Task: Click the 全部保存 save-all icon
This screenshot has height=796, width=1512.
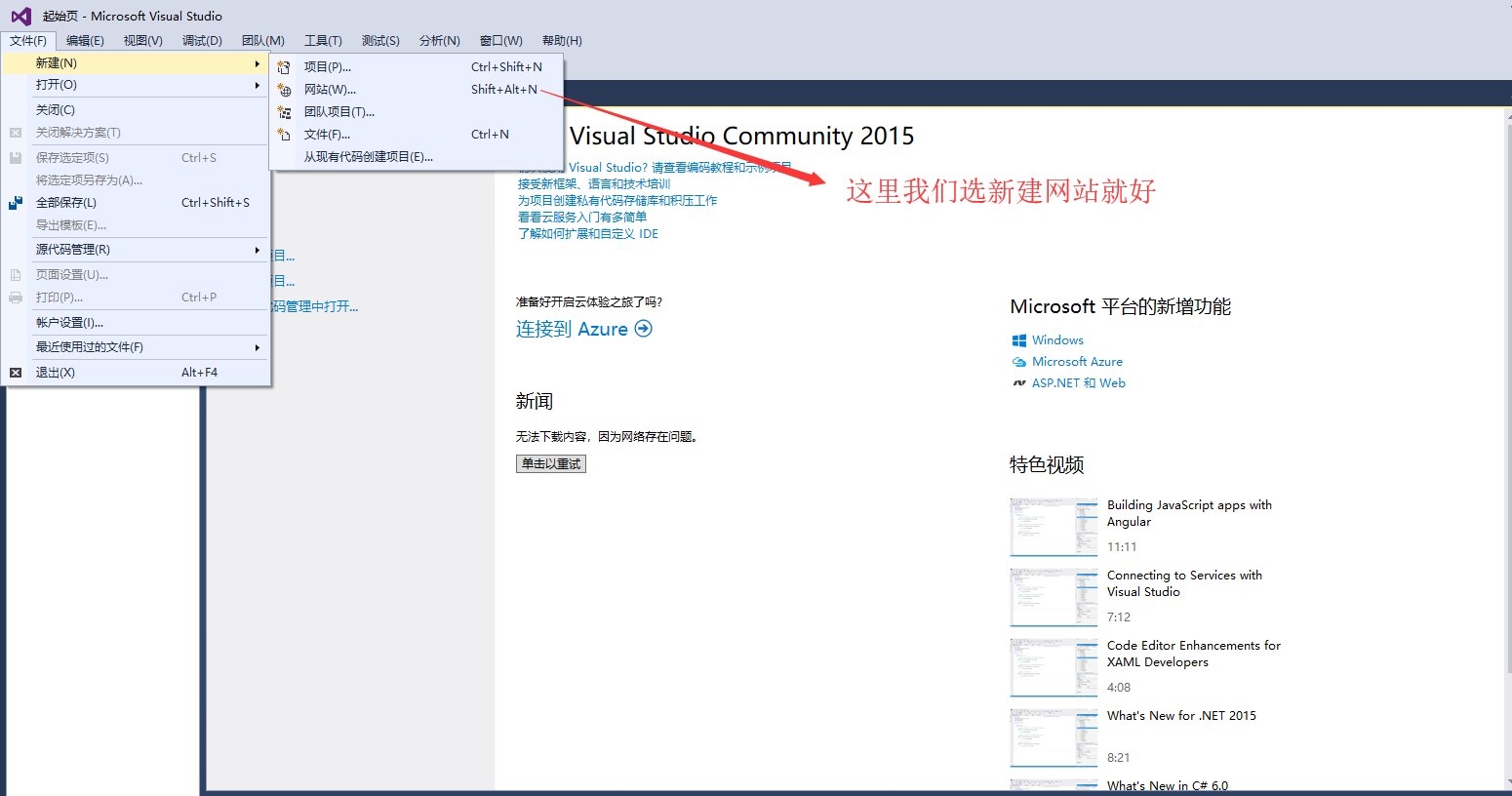Action: click(x=14, y=202)
